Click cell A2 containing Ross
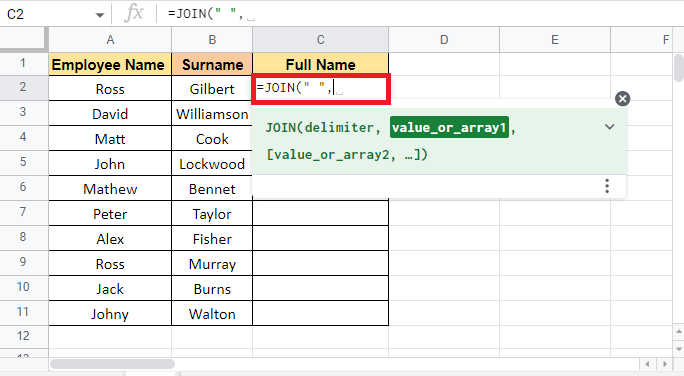 [x=110, y=89]
